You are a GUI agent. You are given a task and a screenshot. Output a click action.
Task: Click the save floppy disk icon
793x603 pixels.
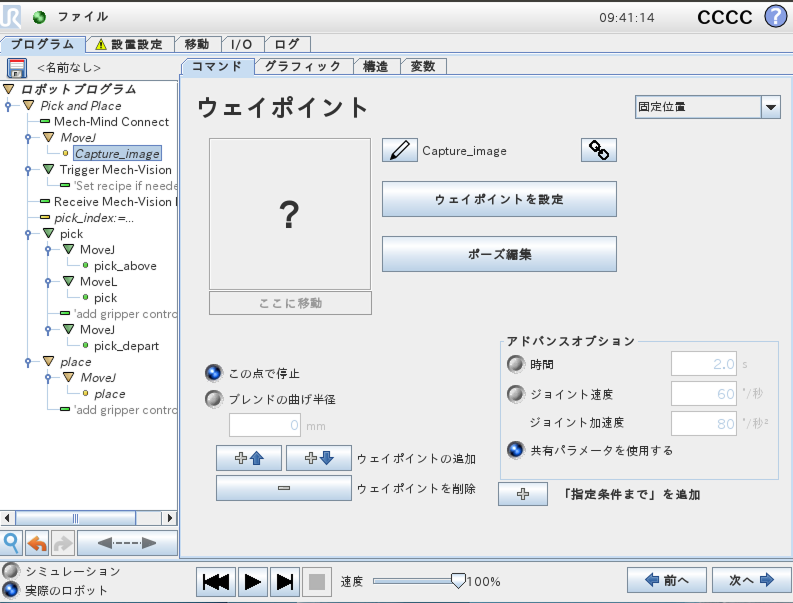pyautogui.click(x=17, y=68)
